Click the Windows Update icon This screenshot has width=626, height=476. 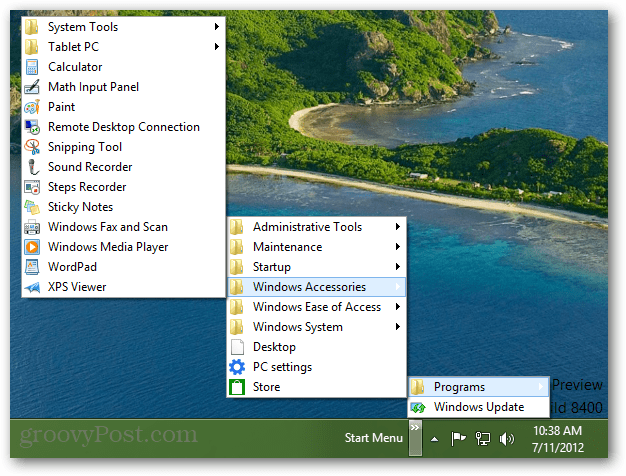[x=418, y=407]
